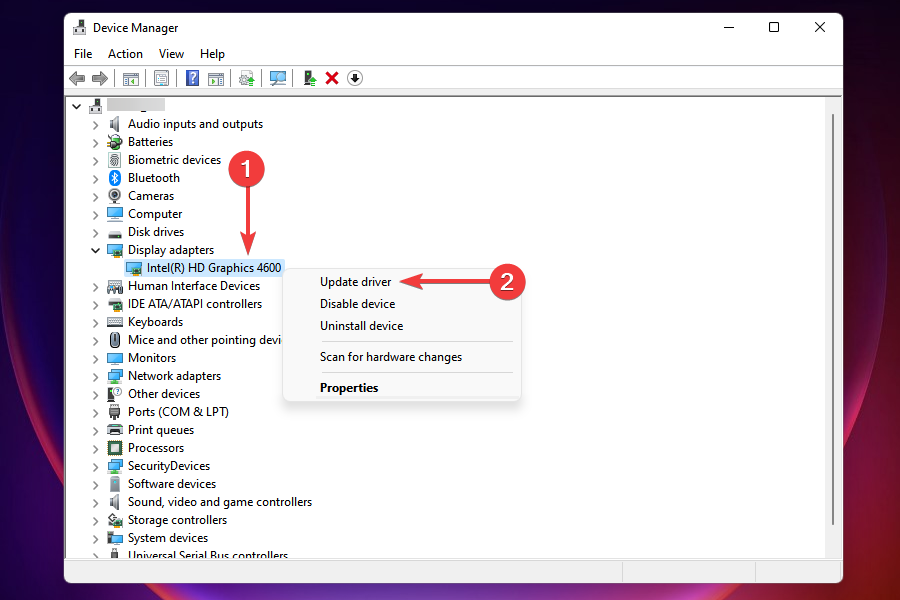Click the toolbar Properties sheet icon

tap(161, 78)
